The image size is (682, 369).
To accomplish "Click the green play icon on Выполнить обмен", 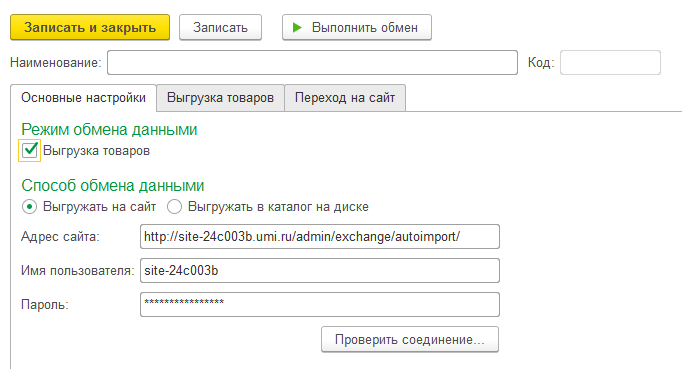I will [x=297, y=27].
